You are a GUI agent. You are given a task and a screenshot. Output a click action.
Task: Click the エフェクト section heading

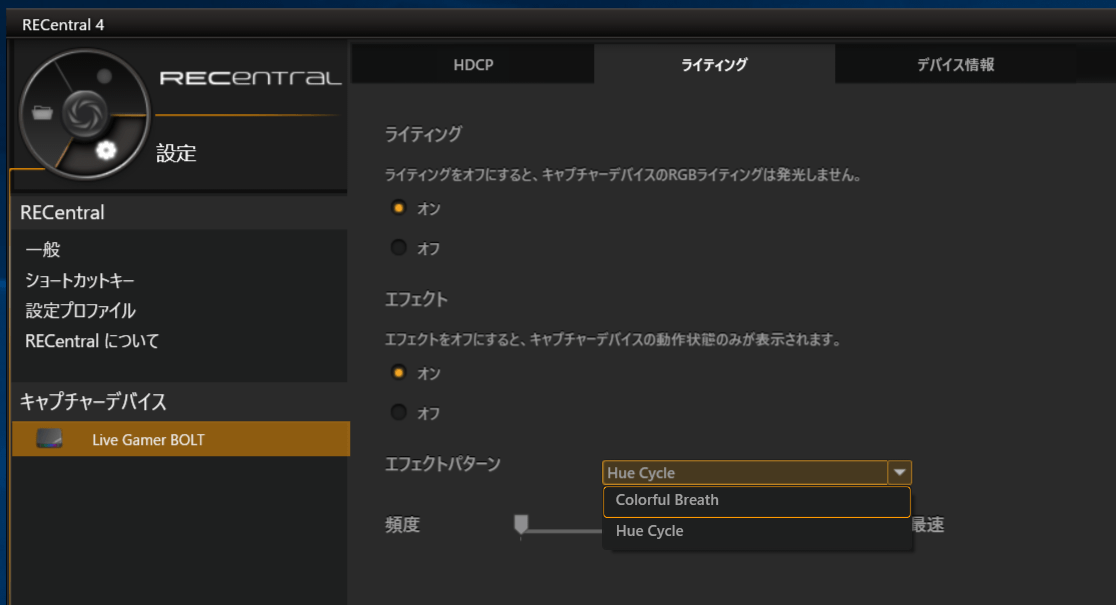tap(416, 299)
